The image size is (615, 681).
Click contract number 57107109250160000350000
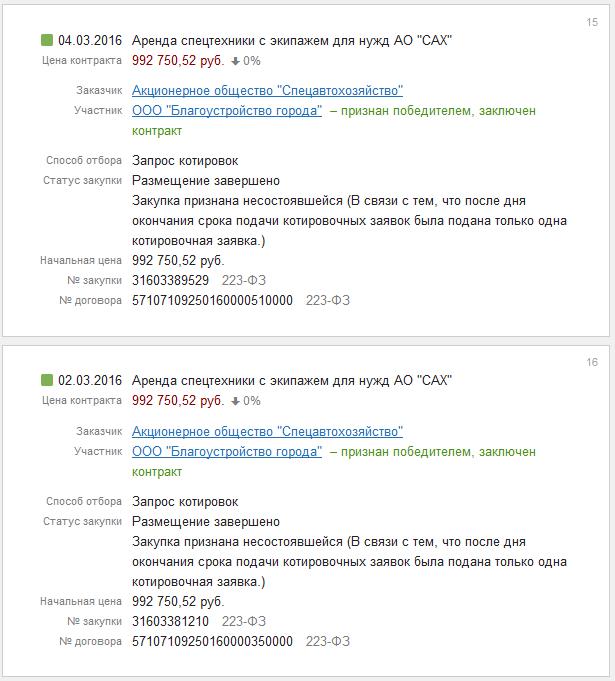pos(213,641)
